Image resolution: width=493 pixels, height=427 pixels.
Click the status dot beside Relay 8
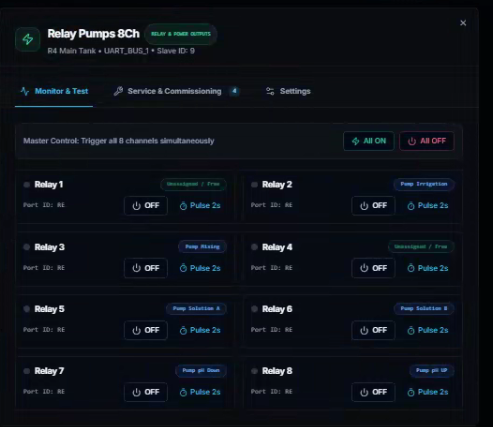(254, 371)
